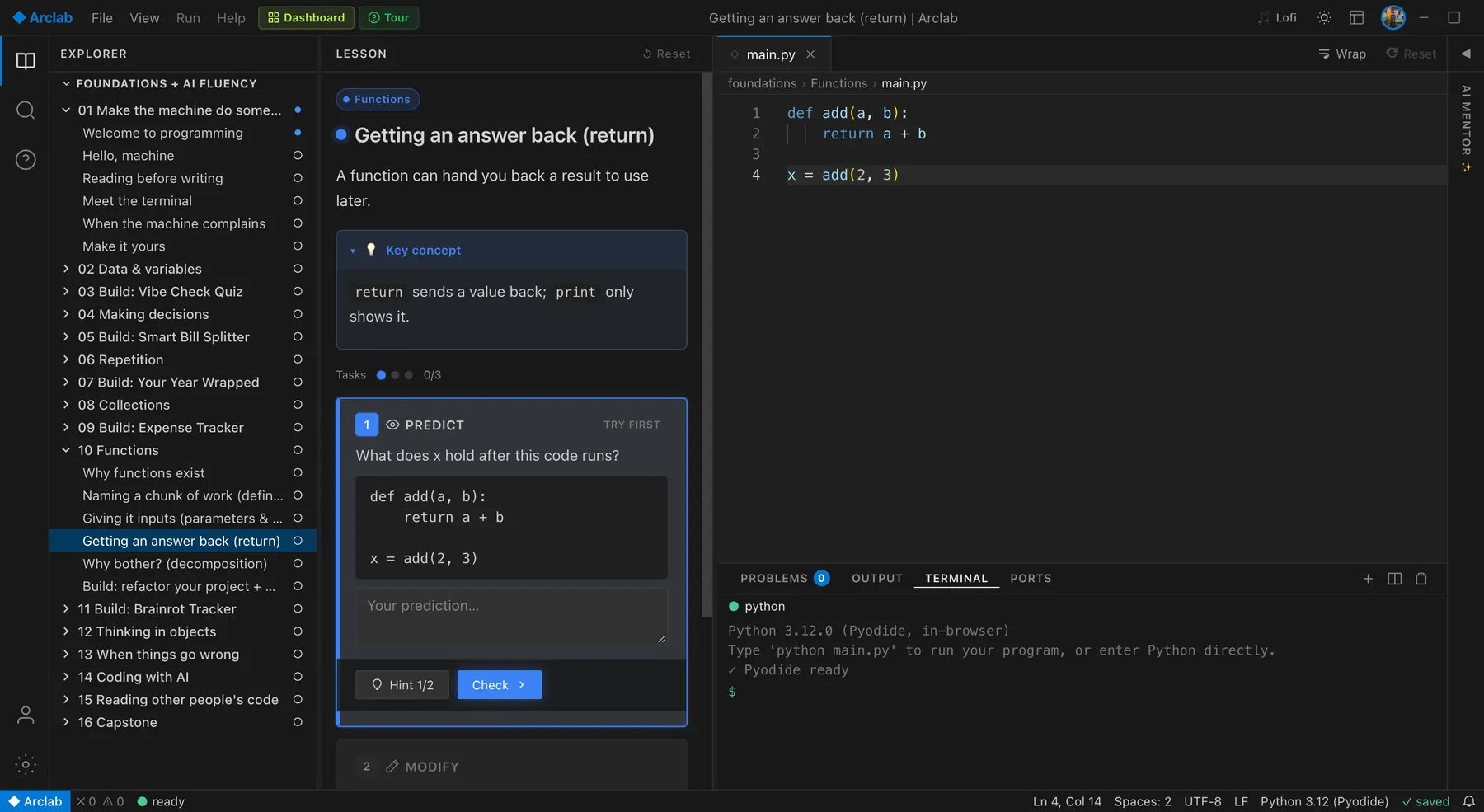Click the Tasks progress dots
The width and height of the screenshot is (1484, 812).
(395, 375)
